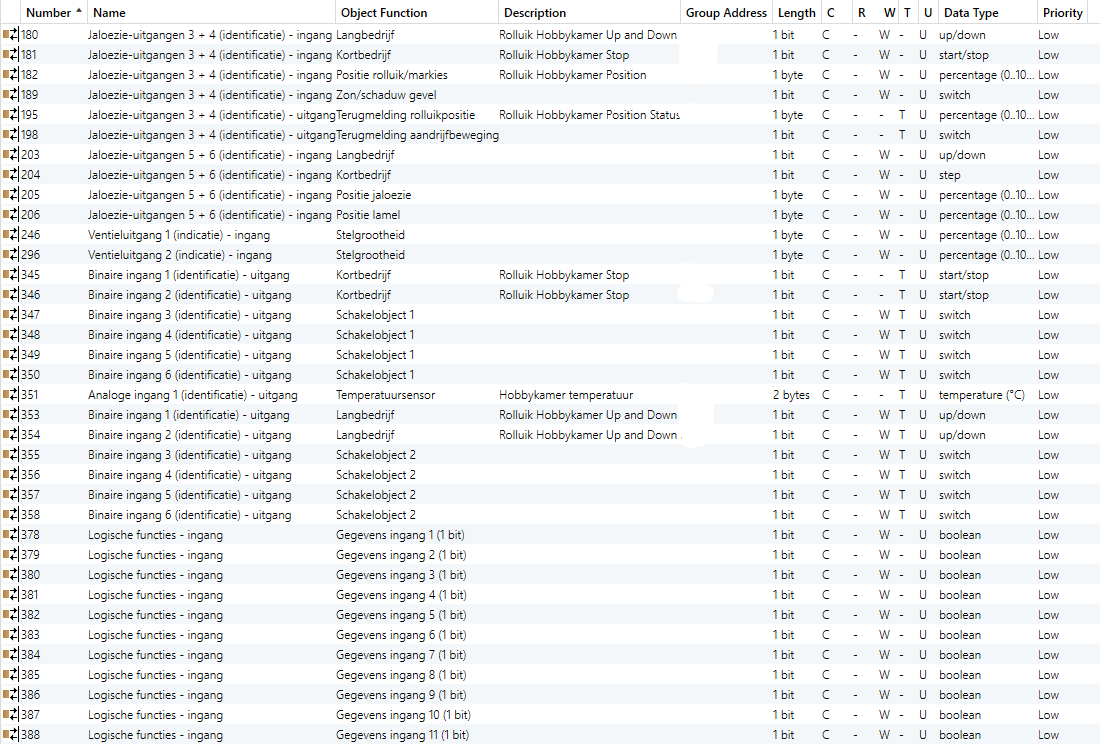The height and width of the screenshot is (744, 1100).
Task: Click the object icon for row 246
Action: point(11,235)
